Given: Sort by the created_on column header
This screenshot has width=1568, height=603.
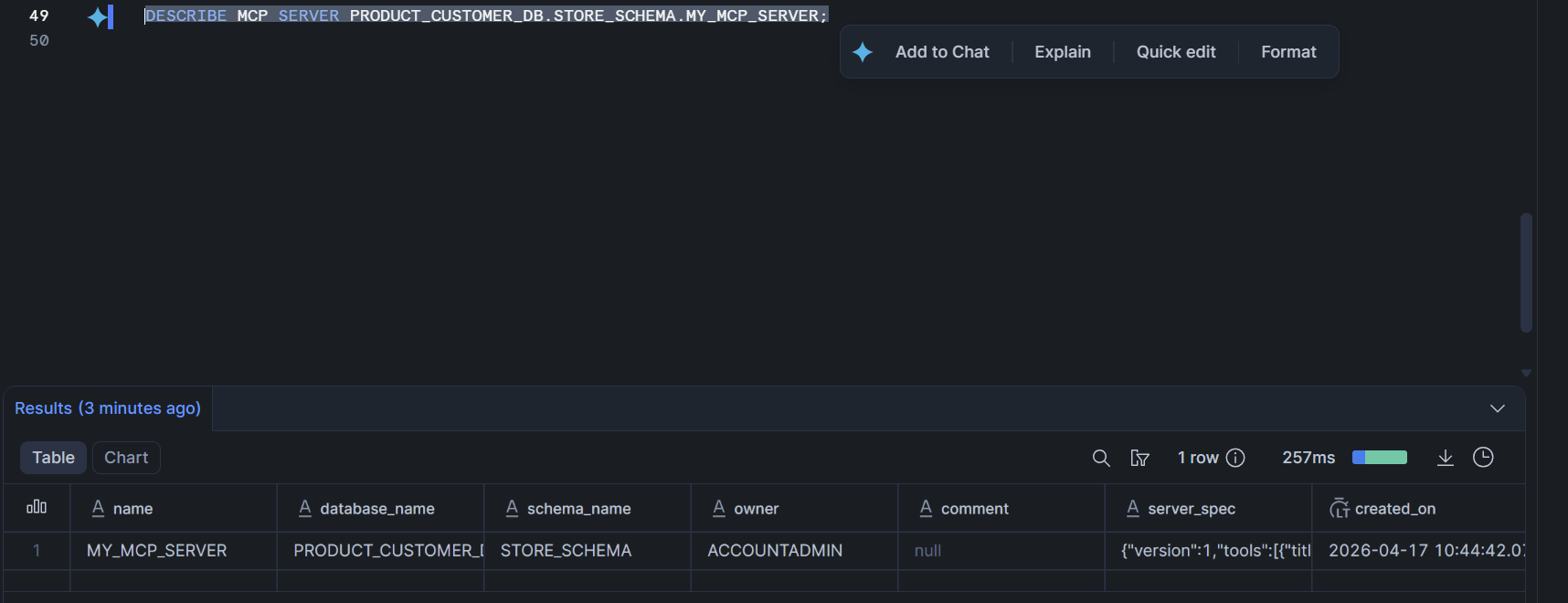Looking at the screenshot, I should click(1418, 508).
